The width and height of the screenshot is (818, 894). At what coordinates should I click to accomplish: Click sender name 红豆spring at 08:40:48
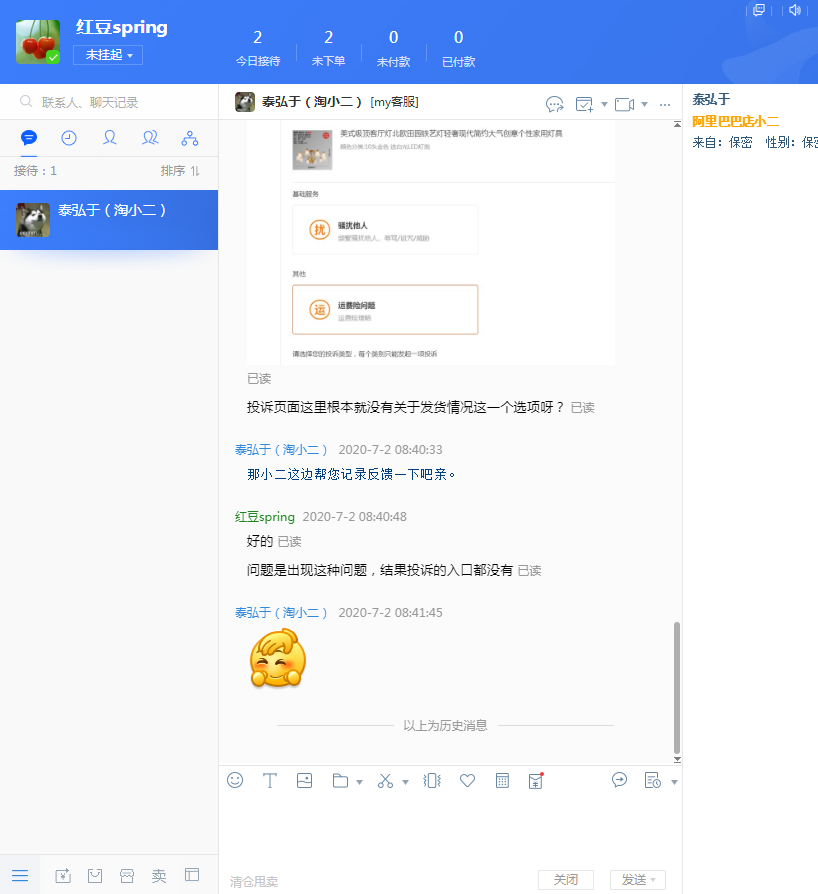tap(264, 517)
